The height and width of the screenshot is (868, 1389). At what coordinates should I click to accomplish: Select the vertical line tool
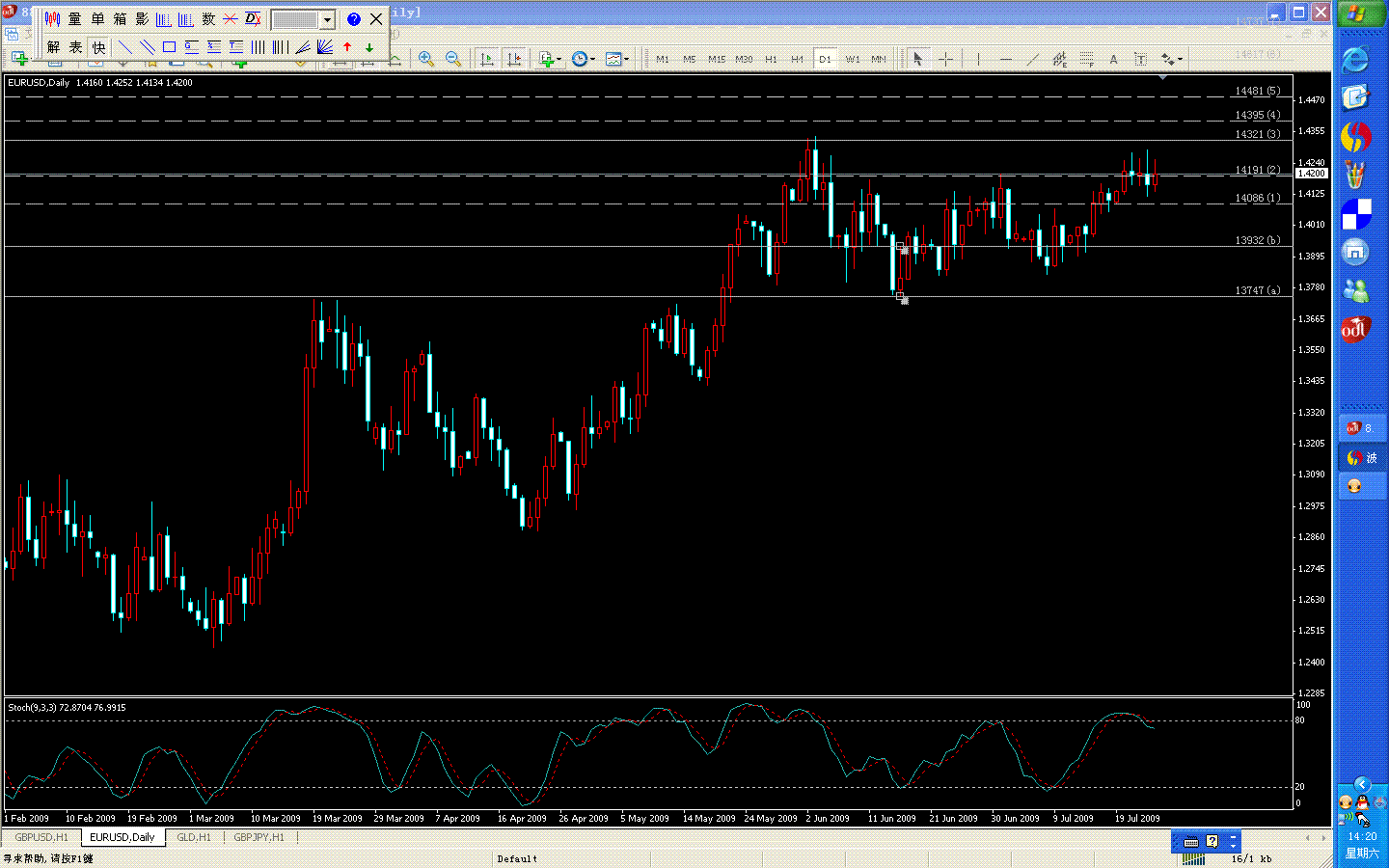pos(978,59)
